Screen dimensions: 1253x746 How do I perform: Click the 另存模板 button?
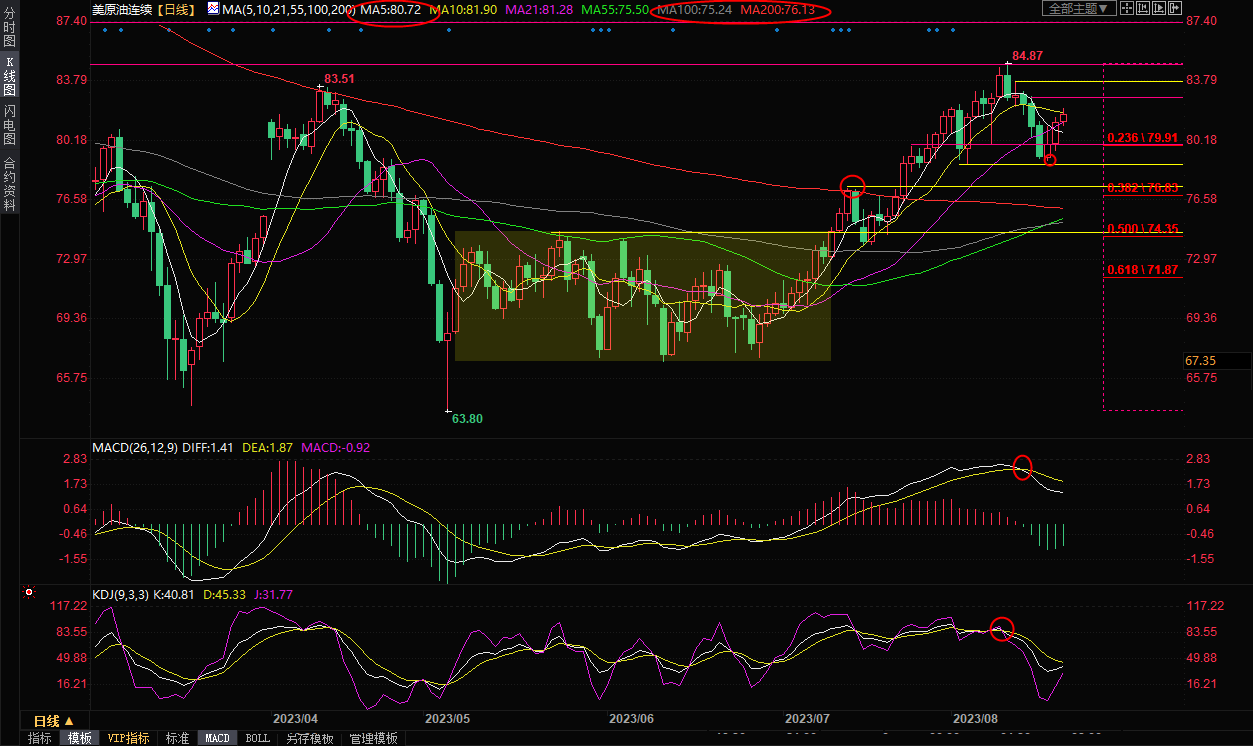[310, 738]
